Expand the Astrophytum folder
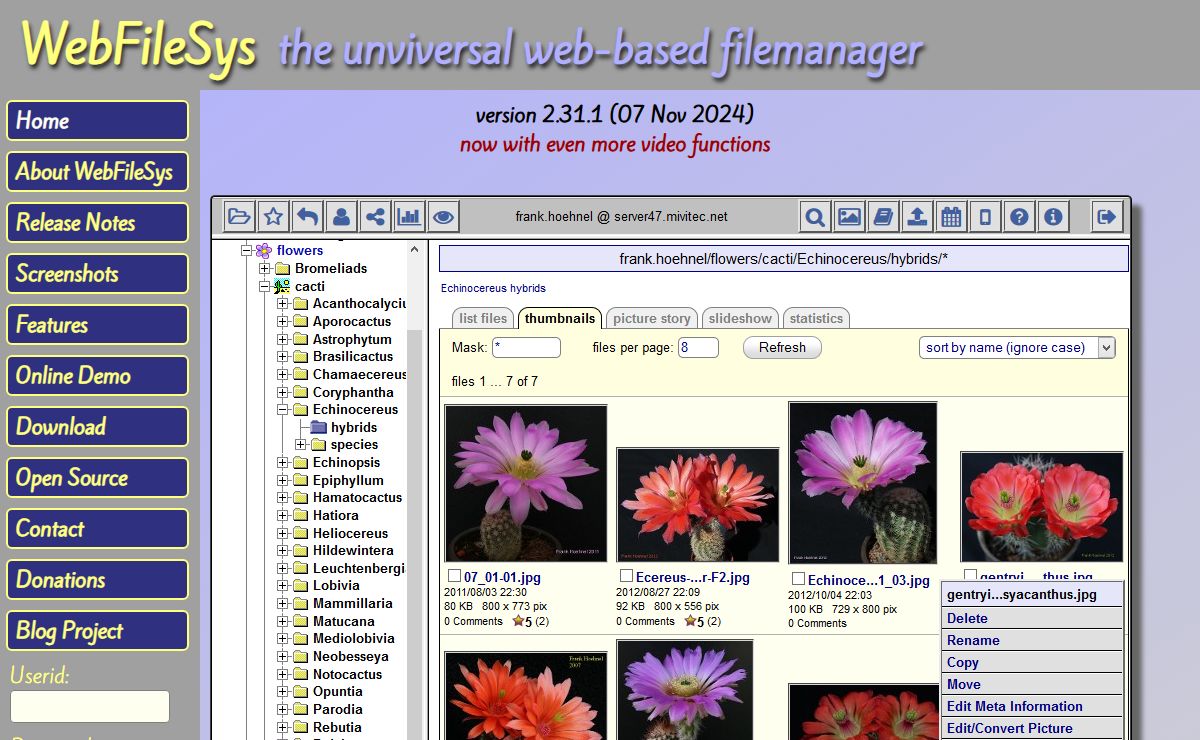Screen dimensions: 1200x740 point(283,340)
